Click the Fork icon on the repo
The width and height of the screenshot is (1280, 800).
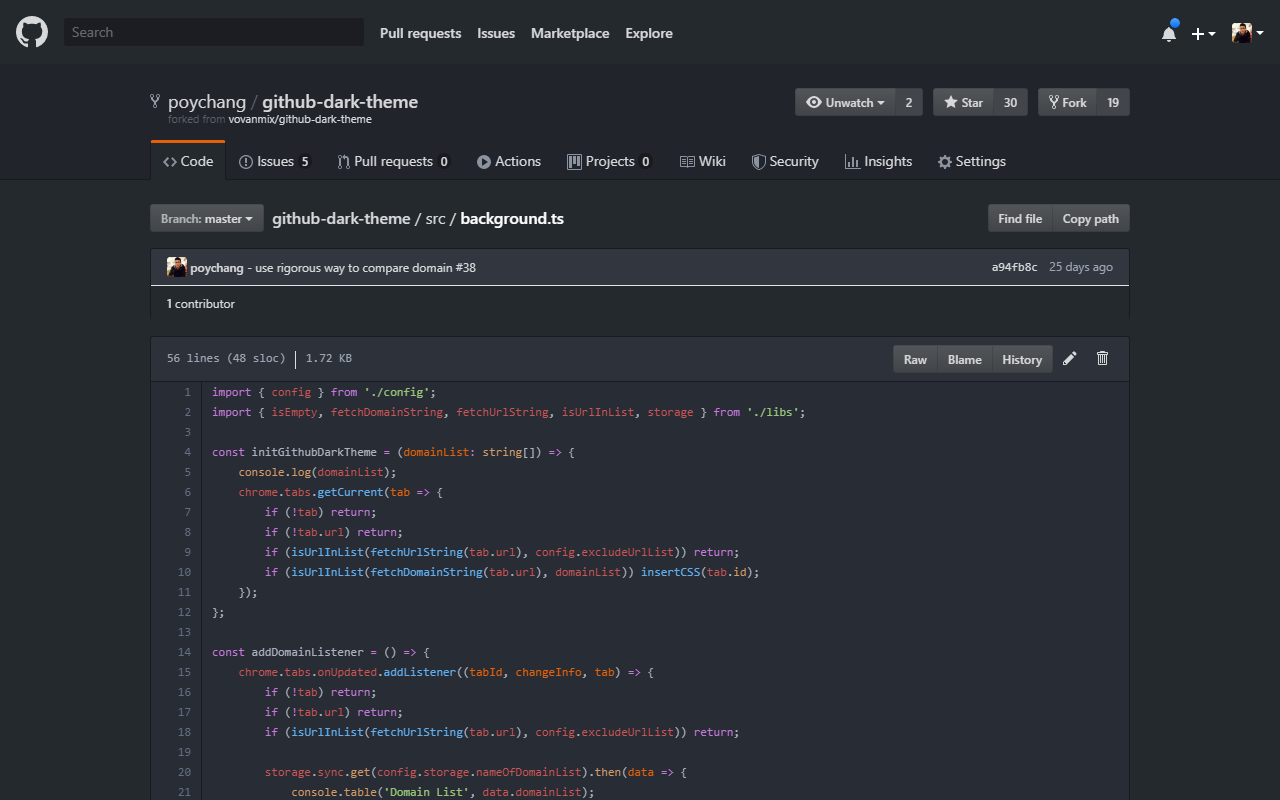click(1053, 101)
